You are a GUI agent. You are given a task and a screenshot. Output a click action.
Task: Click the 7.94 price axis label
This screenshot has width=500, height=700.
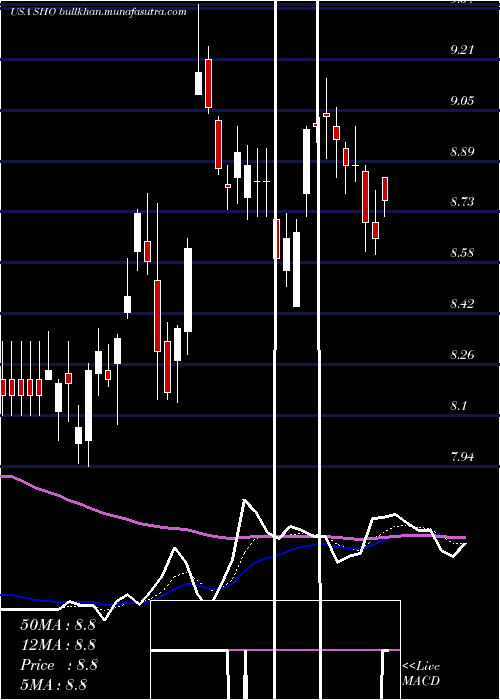click(x=462, y=457)
